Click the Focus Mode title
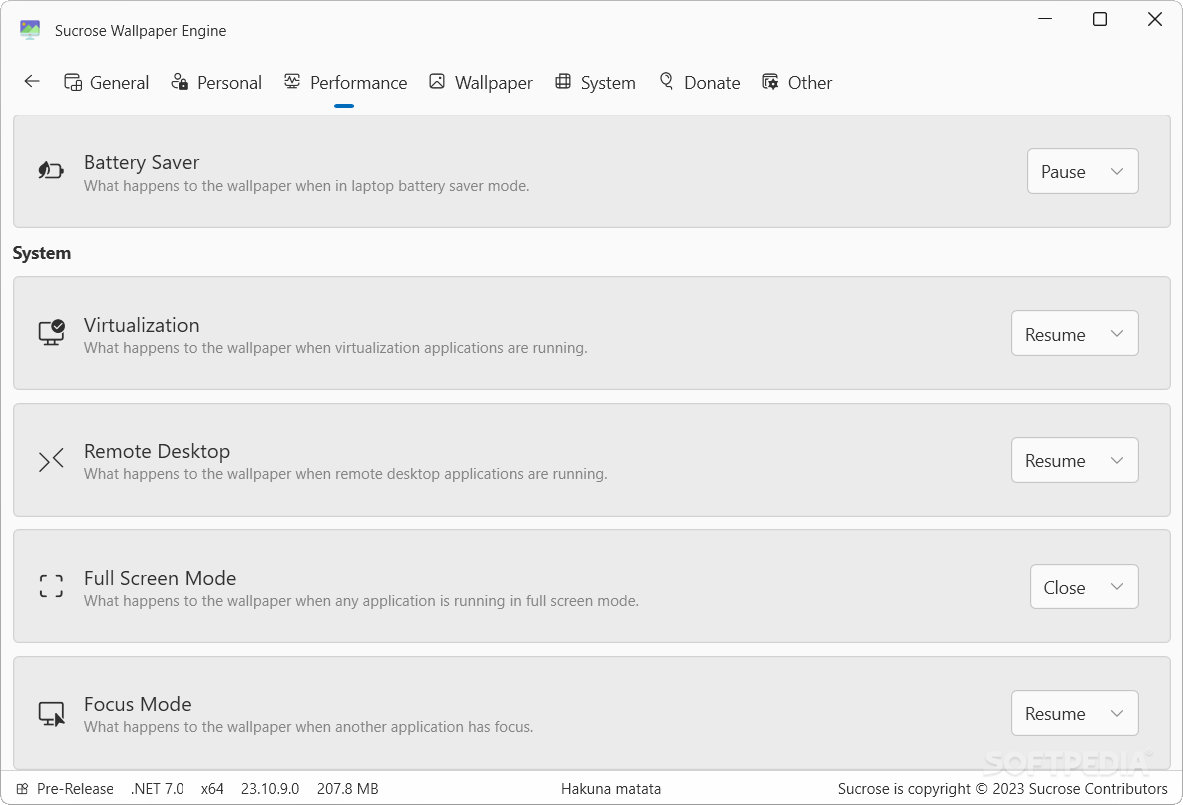Screen dimensions: 1183x805 (137, 704)
